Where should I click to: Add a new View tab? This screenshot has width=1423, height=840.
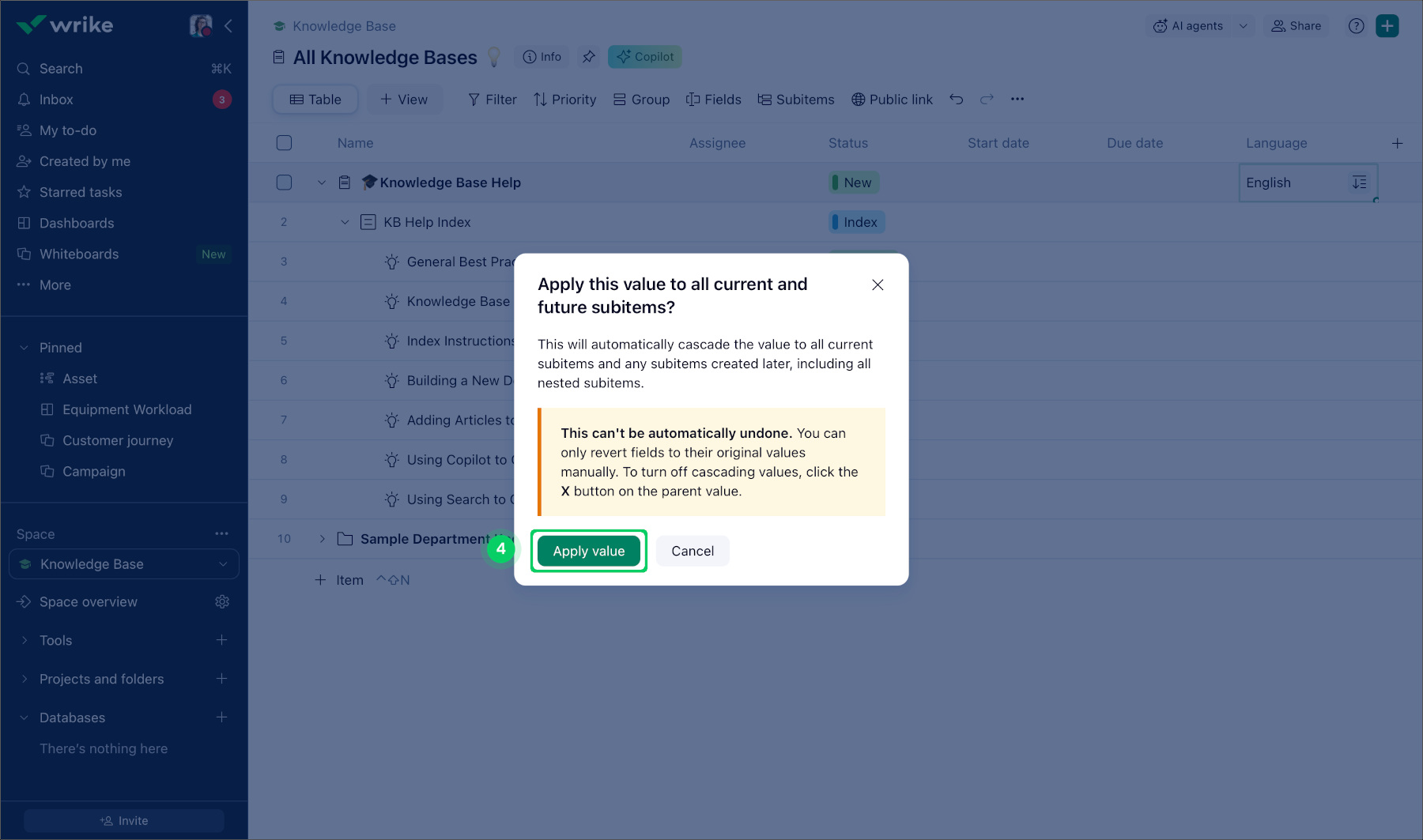pos(404,100)
